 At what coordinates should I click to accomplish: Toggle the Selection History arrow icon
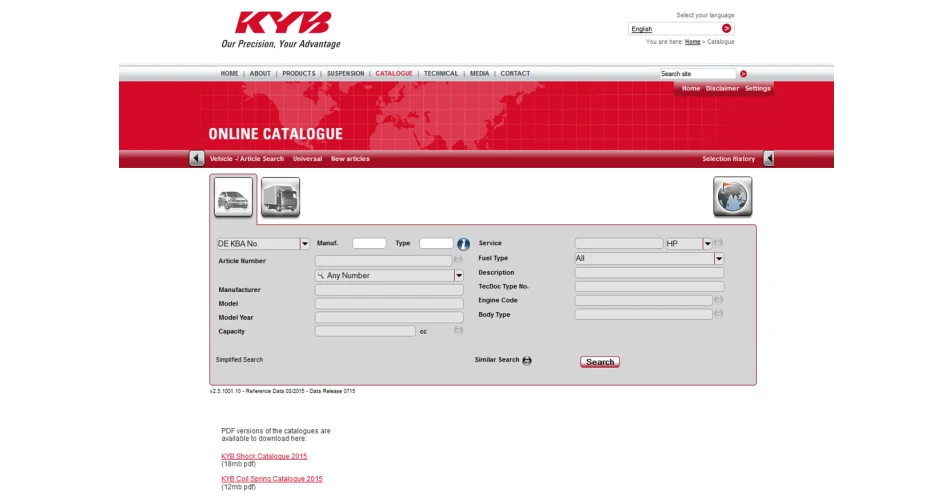tap(769, 158)
